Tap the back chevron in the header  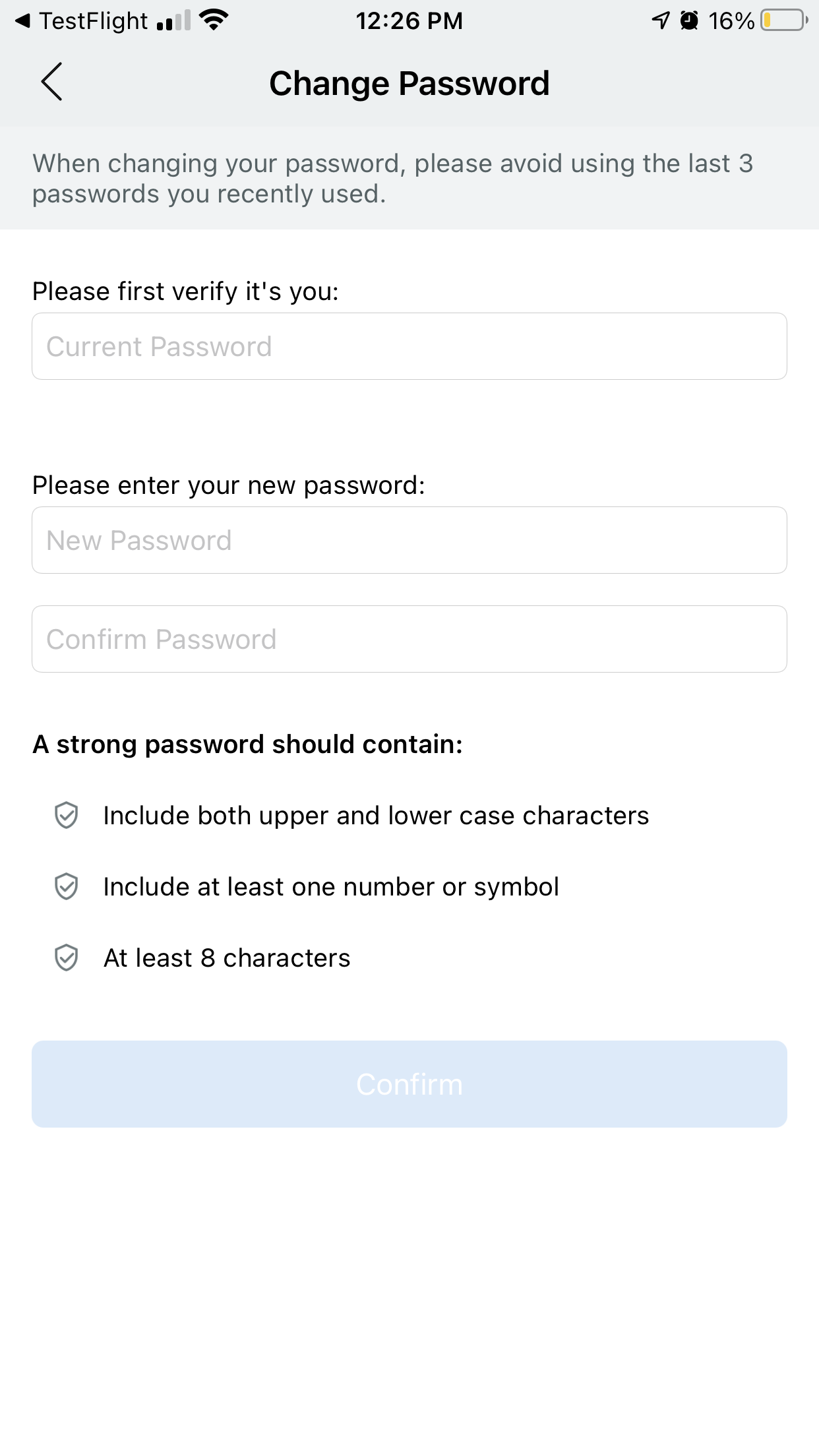tap(51, 82)
